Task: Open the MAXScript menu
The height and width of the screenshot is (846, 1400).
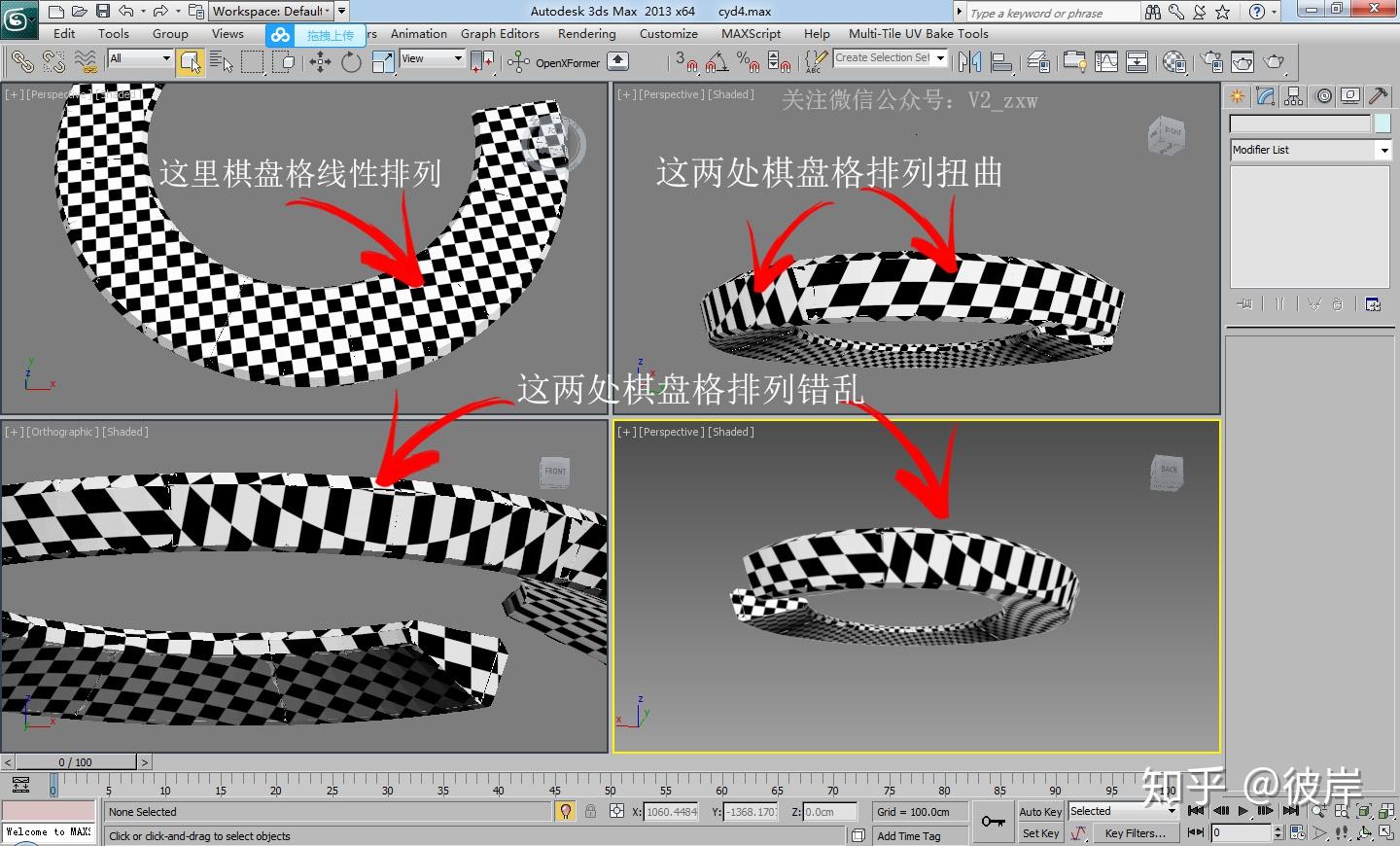Action: pyautogui.click(x=751, y=33)
